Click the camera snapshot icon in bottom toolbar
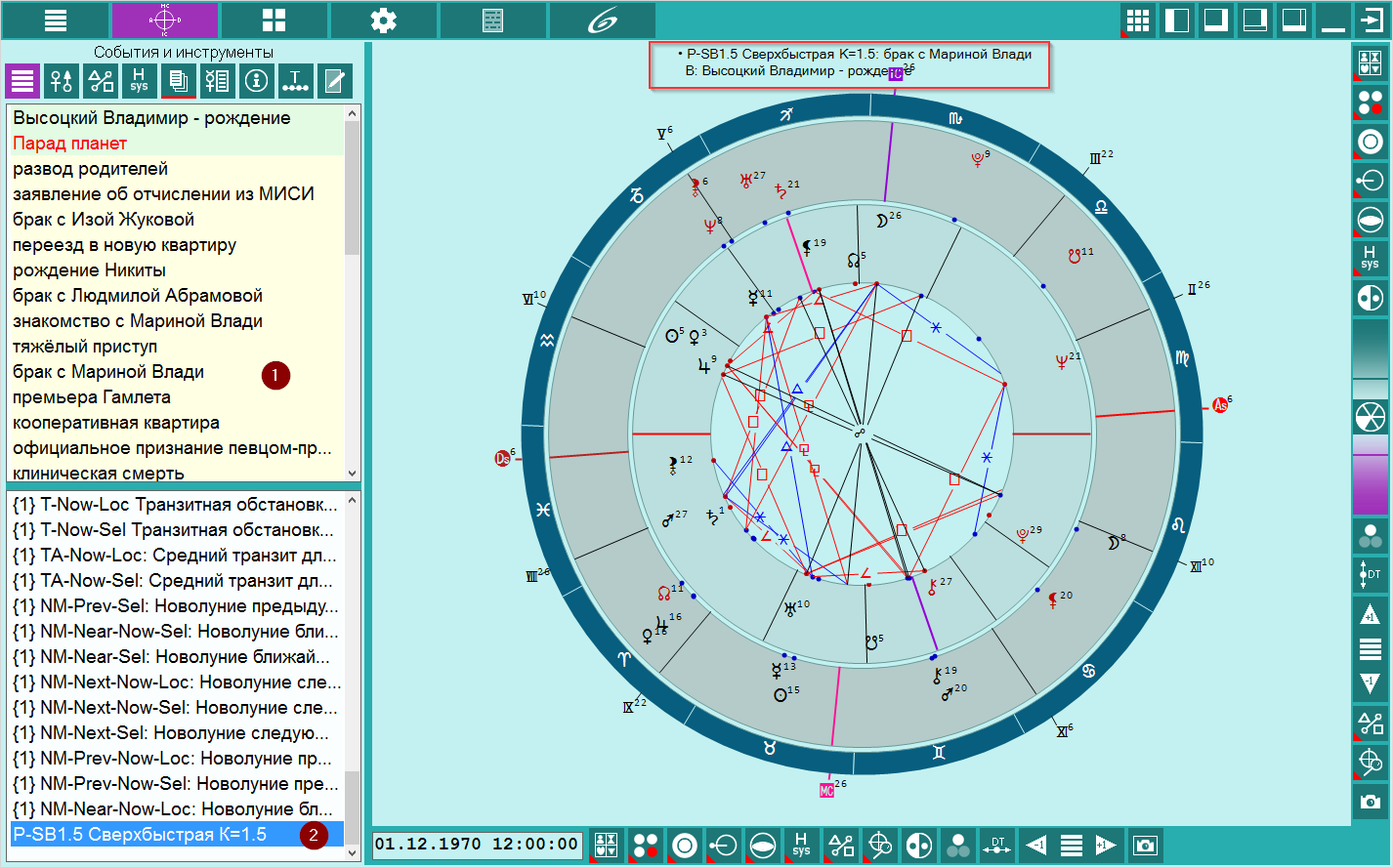Screen dimensions: 1393x868 (1146, 845)
